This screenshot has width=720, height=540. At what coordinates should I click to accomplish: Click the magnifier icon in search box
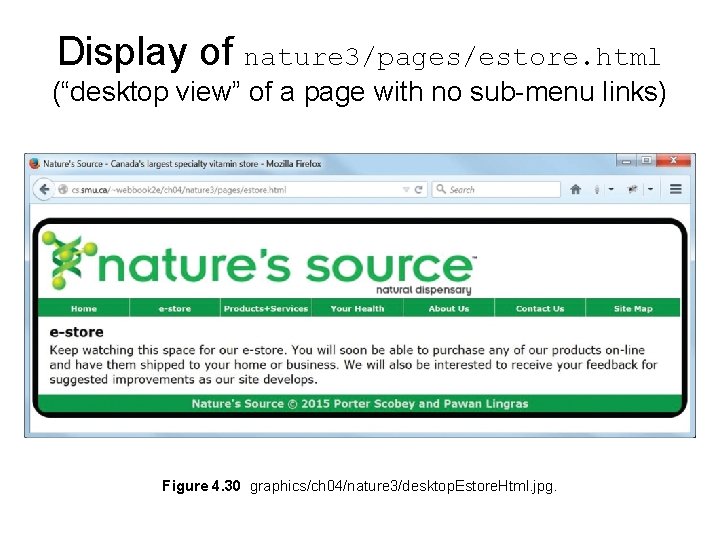(441, 189)
